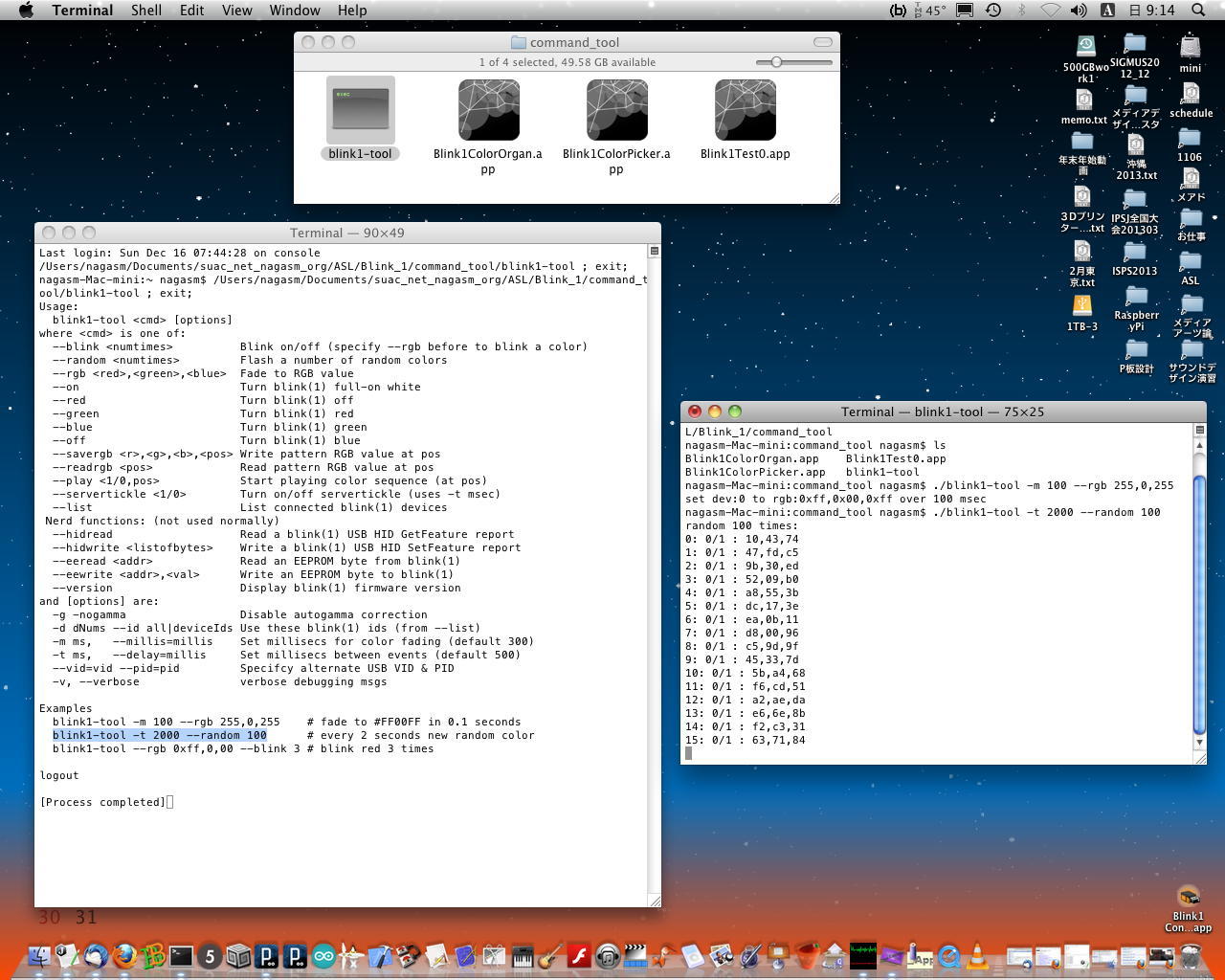1225x980 pixels.
Task: Open the Window menu
Action: click(x=294, y=10)
